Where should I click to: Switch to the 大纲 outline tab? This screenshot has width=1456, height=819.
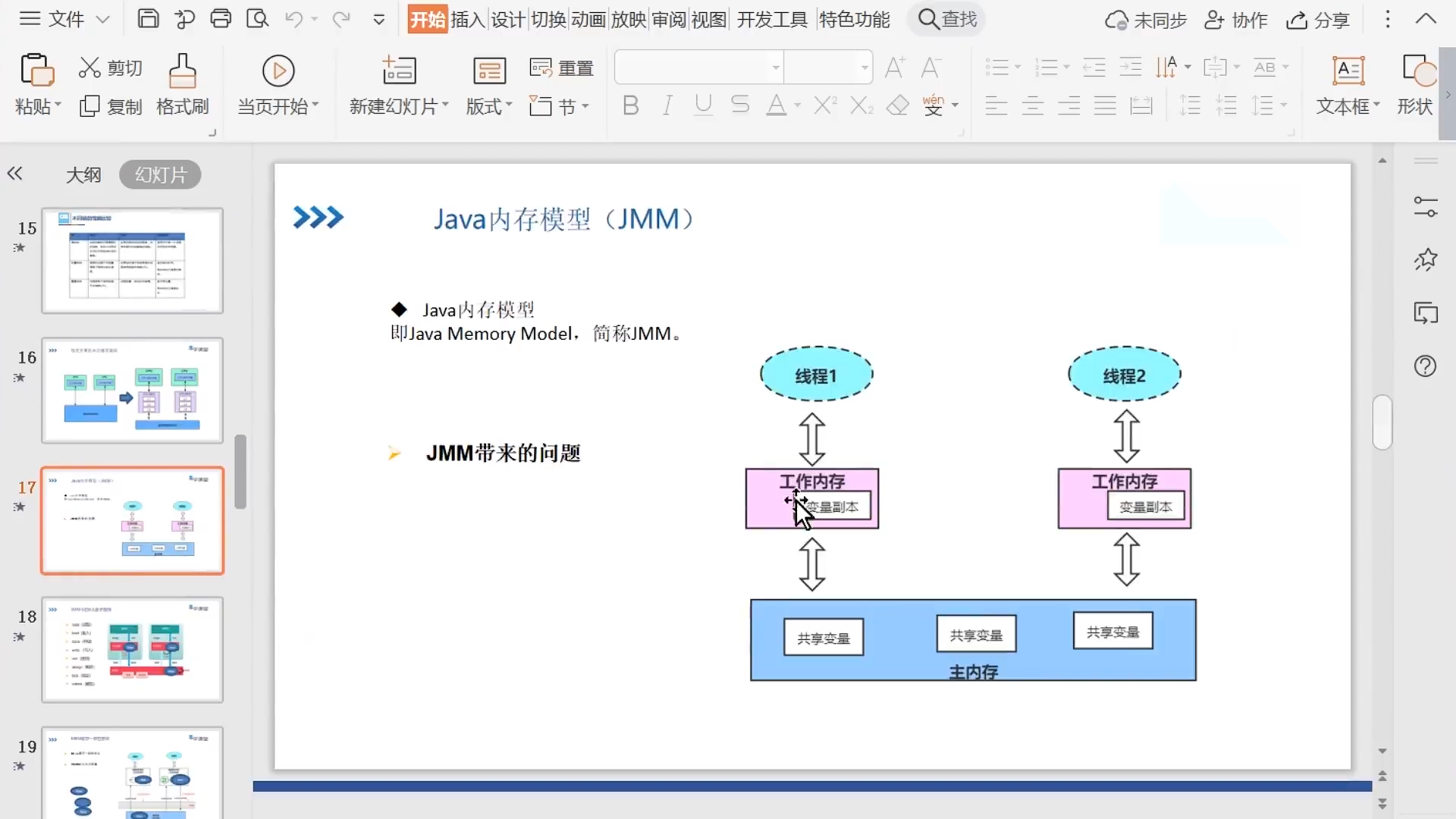(83, 175)
